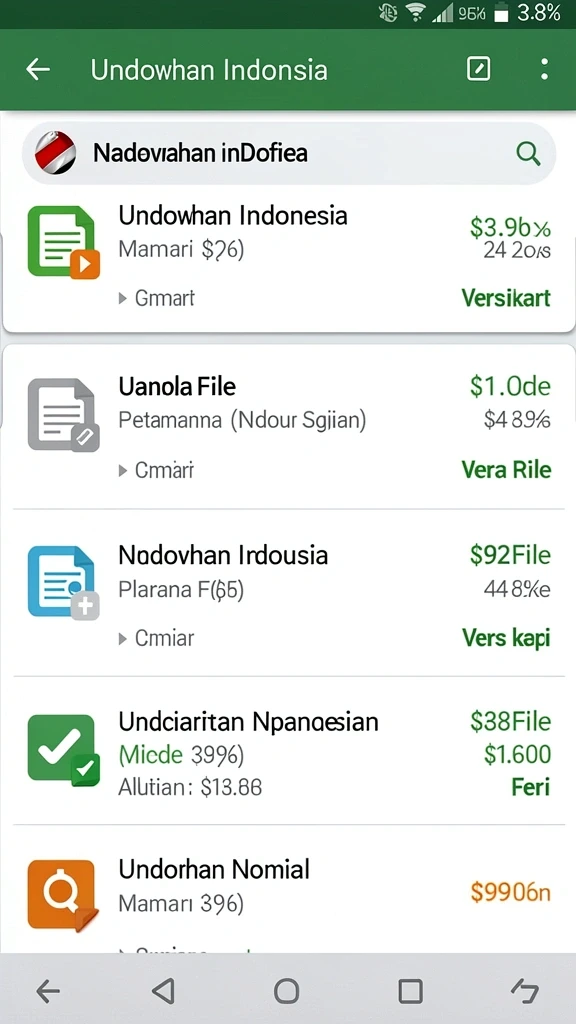Tap the circular home button in navigation bar
This screenshot has height=1024, width=576.
286,991
